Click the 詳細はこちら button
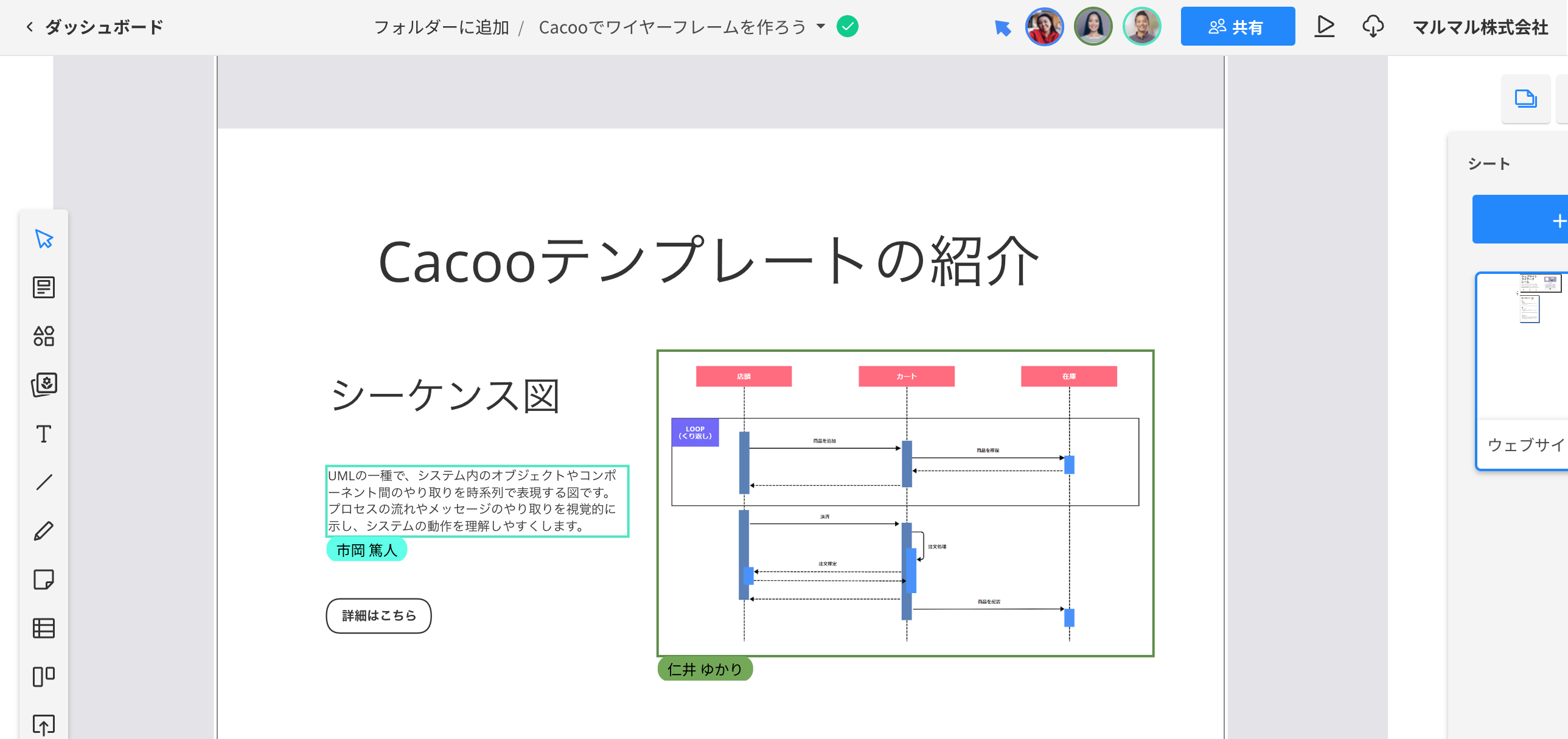1568x739 pixels. click(378, 615)
